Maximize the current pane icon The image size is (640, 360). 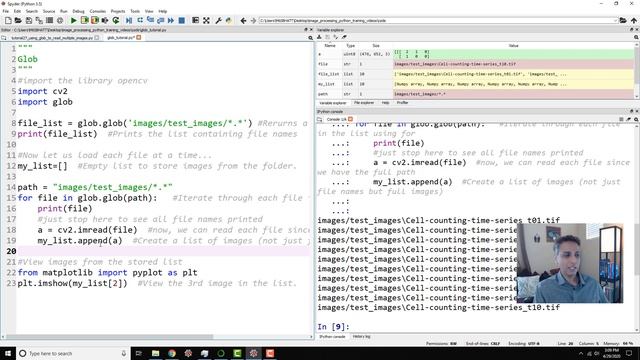[196, 20]
